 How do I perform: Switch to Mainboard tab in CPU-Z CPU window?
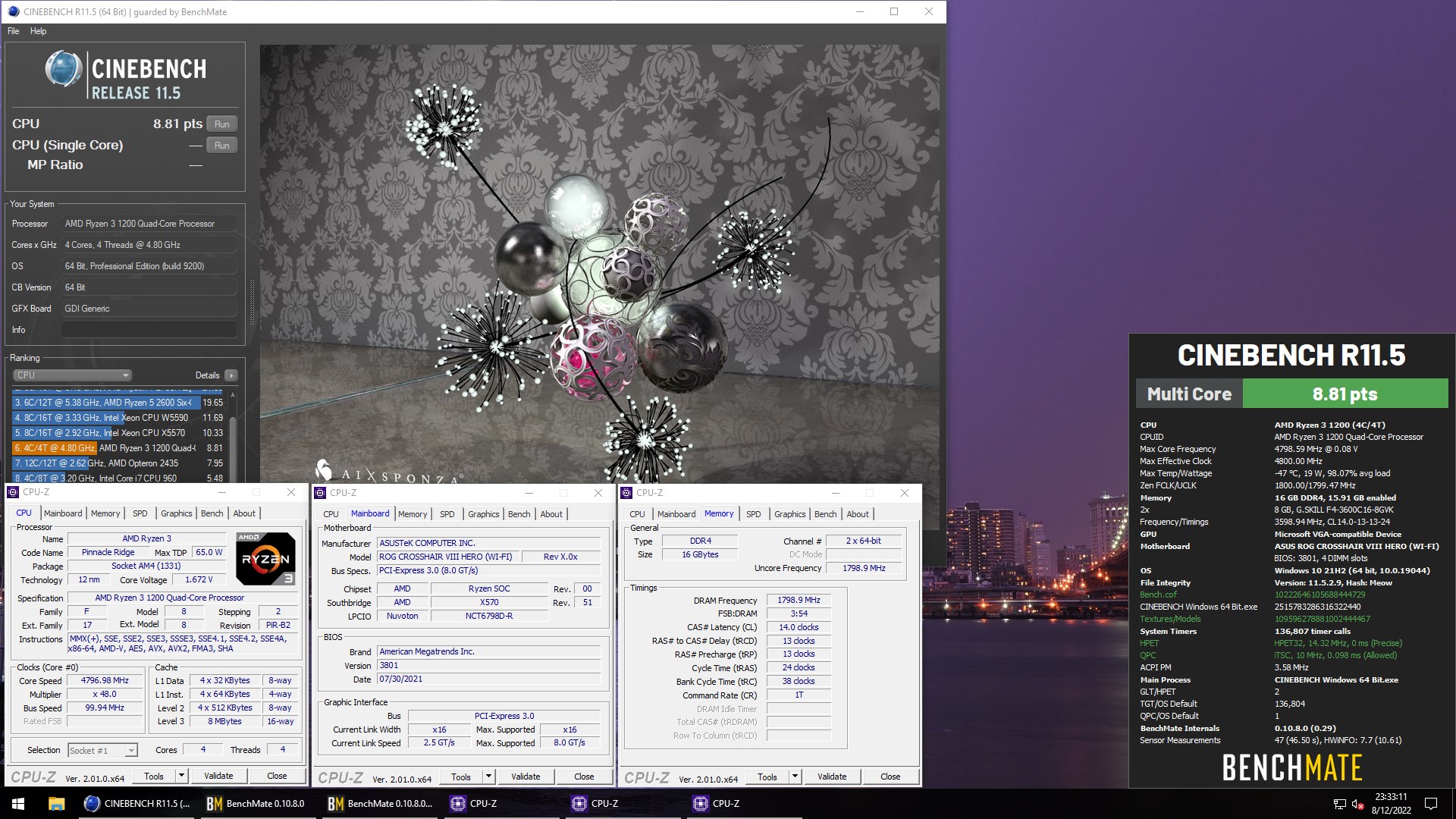pos(63,513)
